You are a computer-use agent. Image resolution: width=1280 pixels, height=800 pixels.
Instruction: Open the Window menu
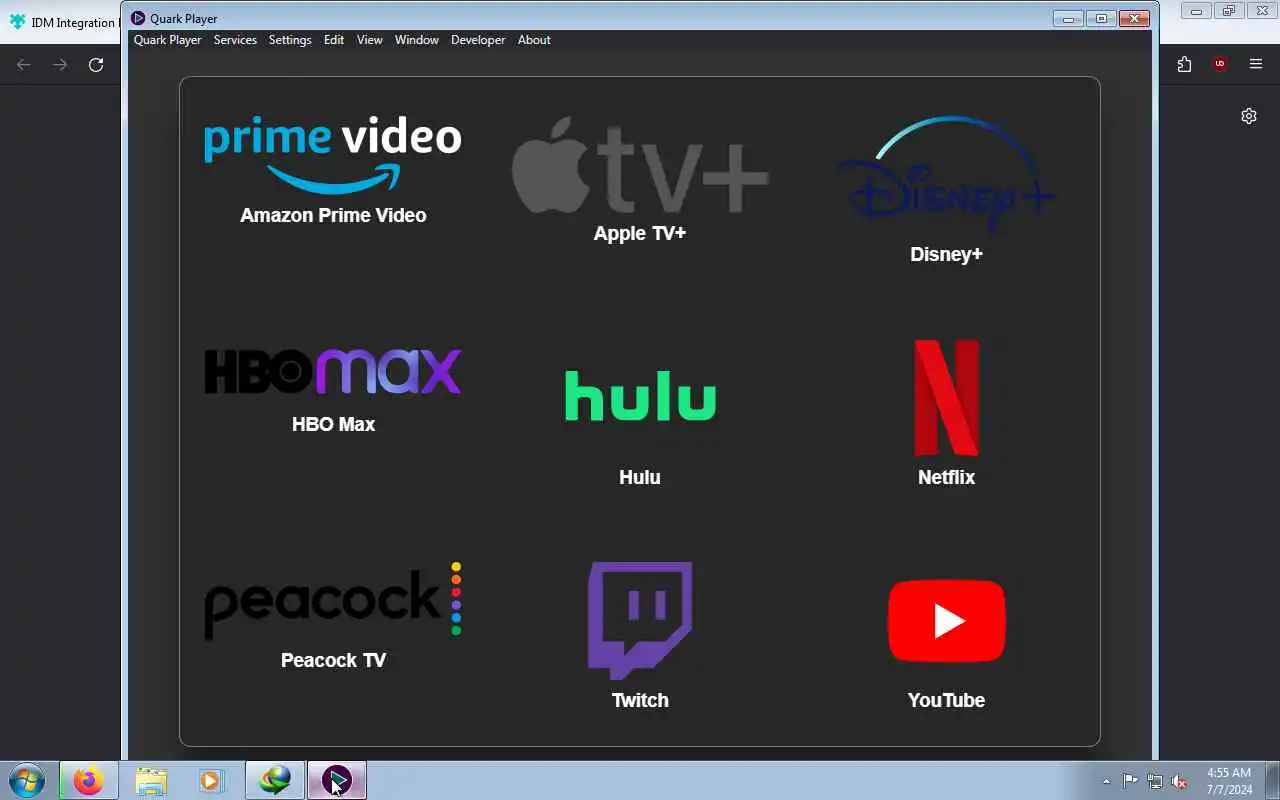coord(417,40)
